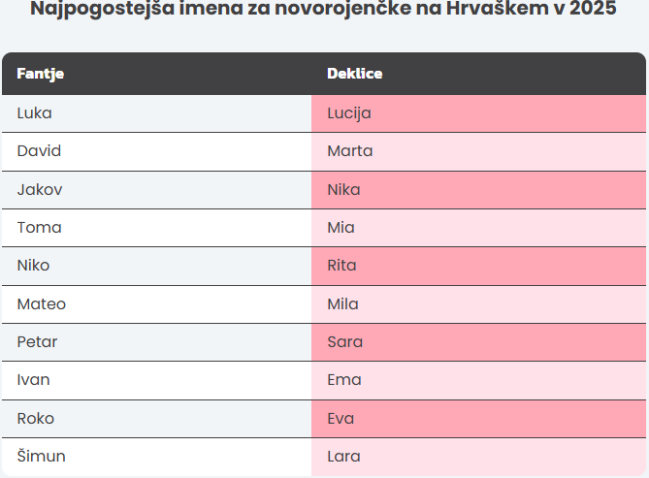Select the name Sara

pyautogui.click(x=345, y=341)
